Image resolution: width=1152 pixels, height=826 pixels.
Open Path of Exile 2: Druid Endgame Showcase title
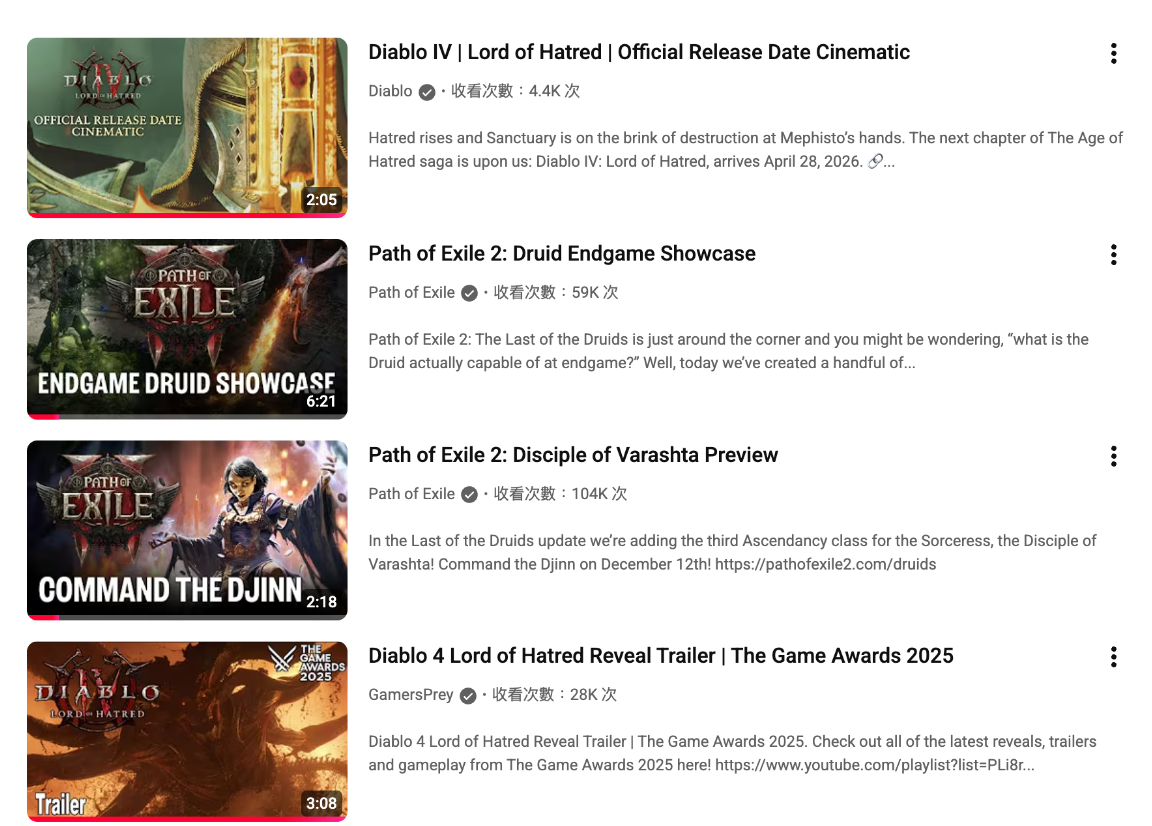(x=561, y=254)
